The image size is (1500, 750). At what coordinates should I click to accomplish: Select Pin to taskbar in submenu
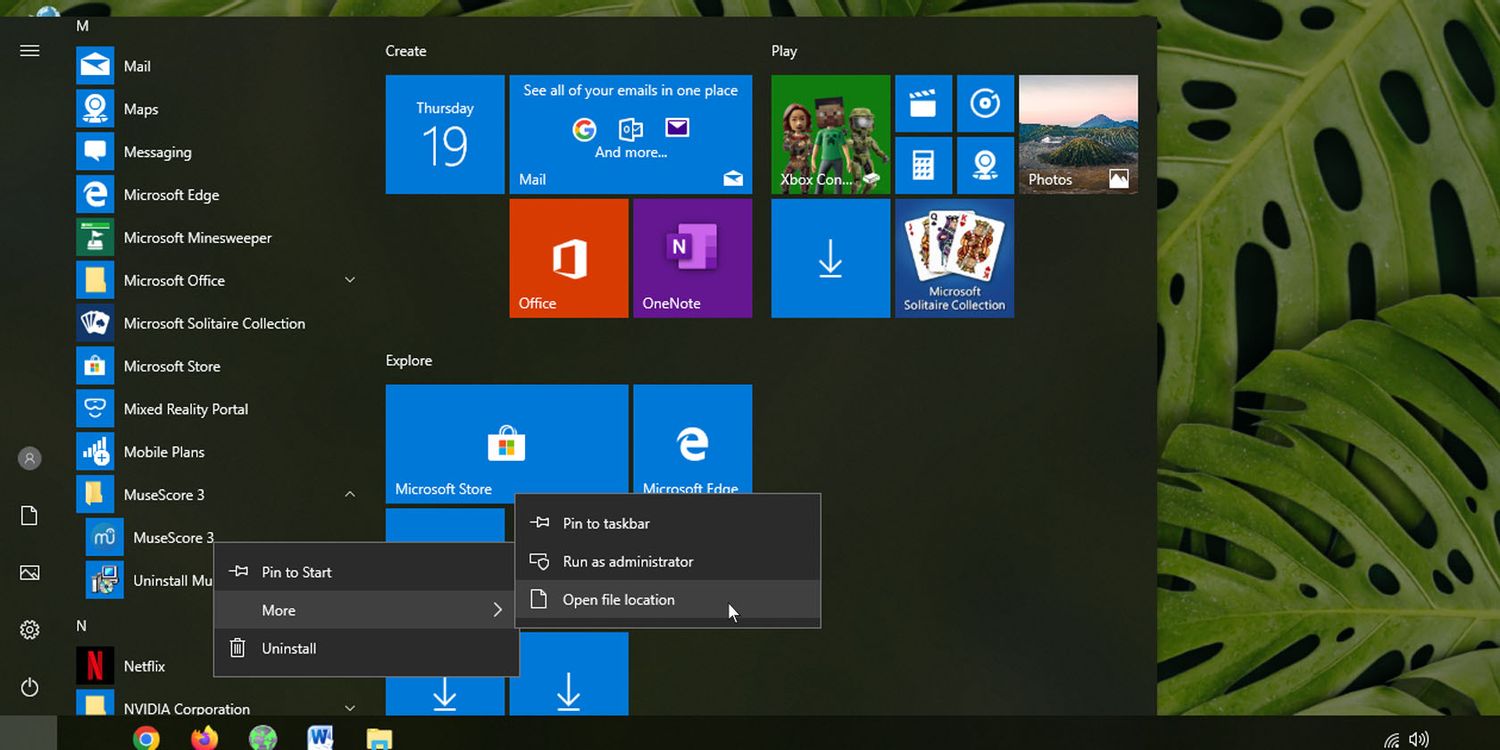[668, 523]
